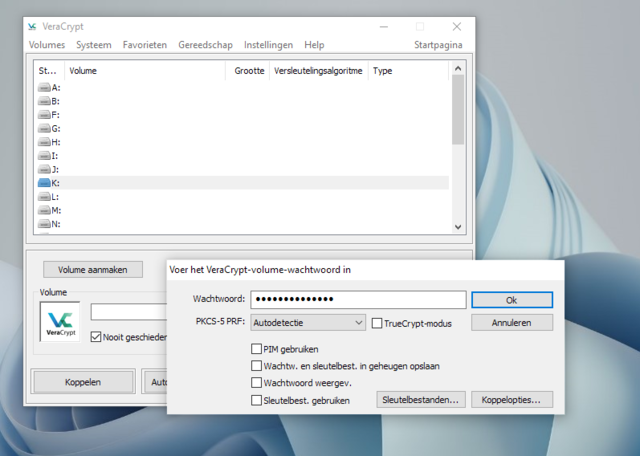Image resolution: width=640 pixels, height=456 pixels.
Task: Click the VeraCrypt logo in Volume group
Action: (60, 322)
